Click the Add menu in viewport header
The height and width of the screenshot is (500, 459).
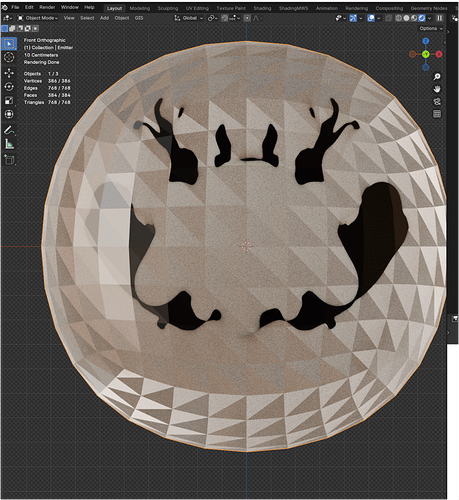click(x=104, y=18)
